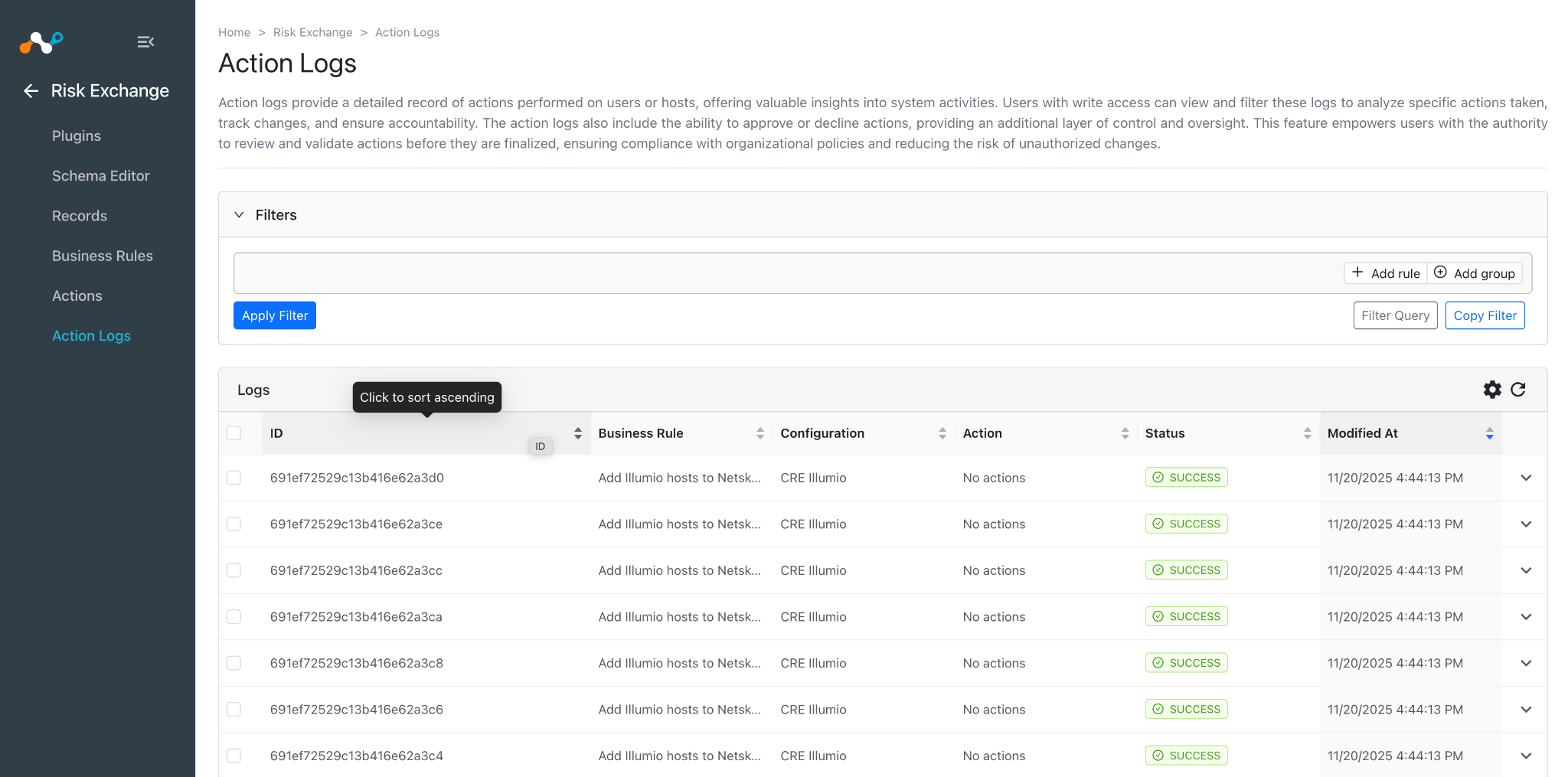Select row 691ef72529c13b416e62a3c6 checkbox

point(234,710)
